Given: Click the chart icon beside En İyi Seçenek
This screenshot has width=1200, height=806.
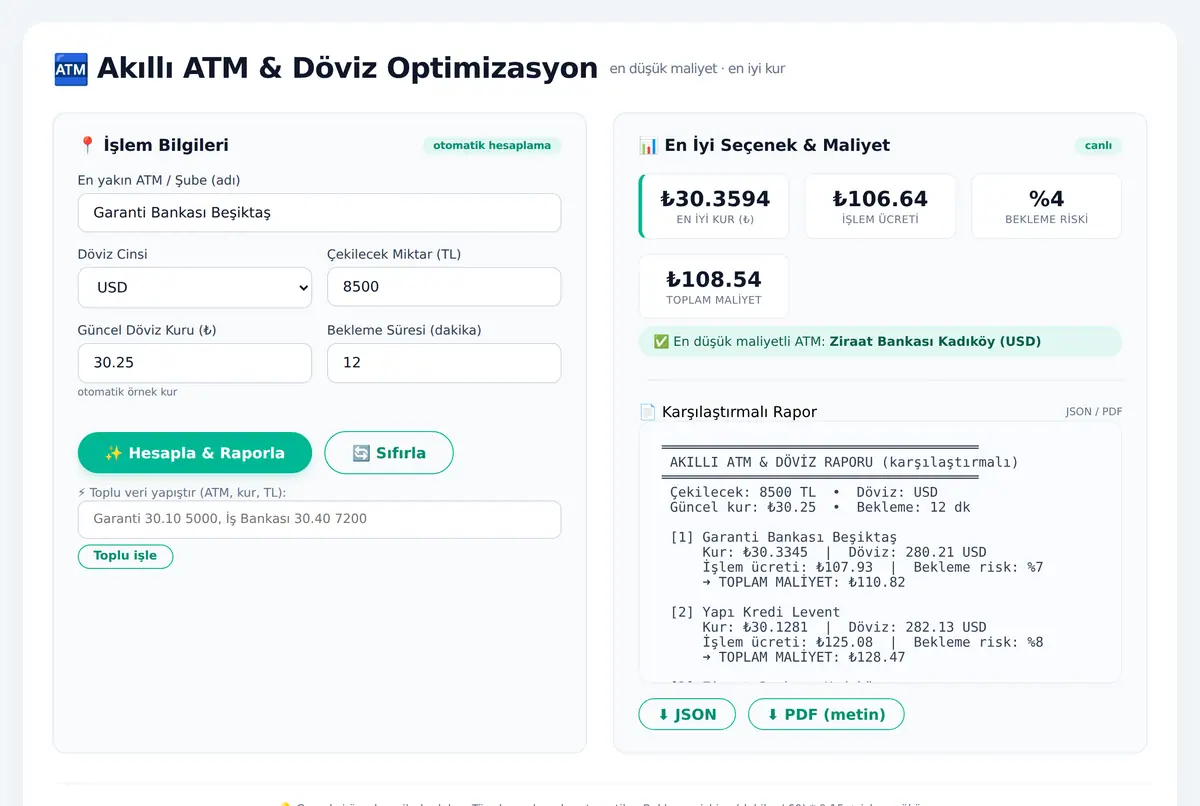Looking at the screenshot, I should tap(648, 145).
